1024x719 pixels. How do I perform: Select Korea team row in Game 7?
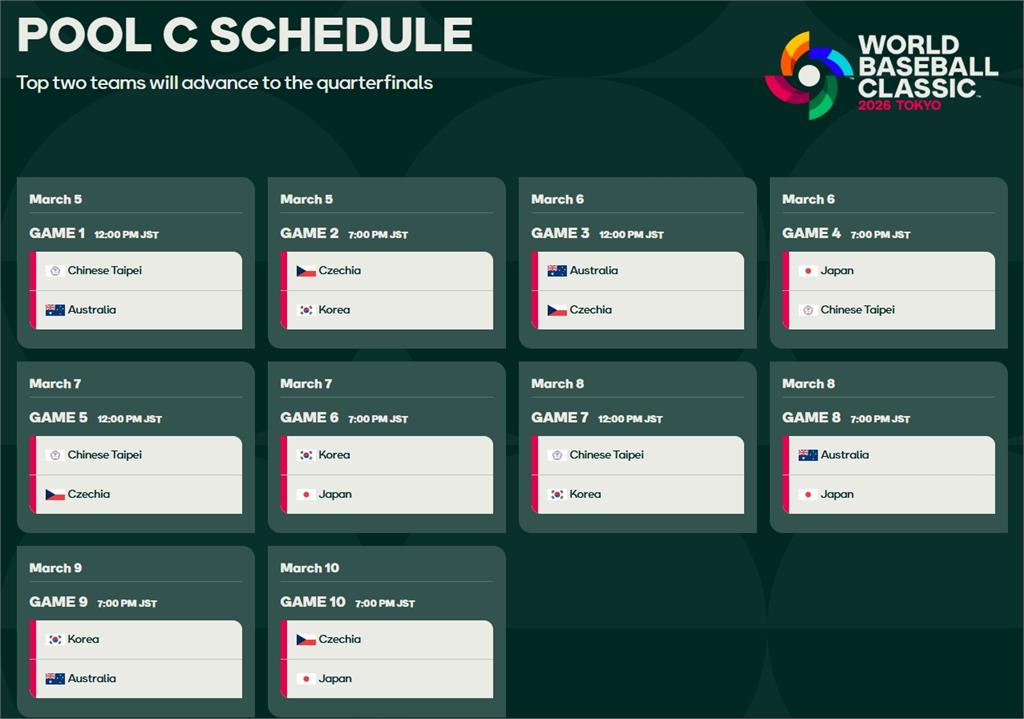(641, 494)
